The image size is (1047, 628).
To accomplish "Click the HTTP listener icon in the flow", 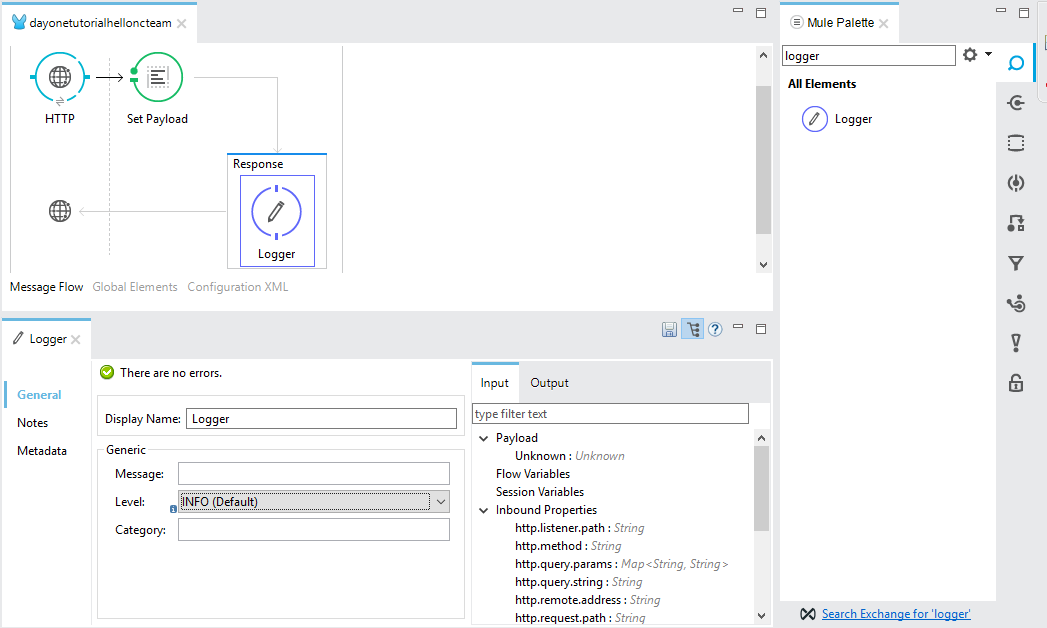I will tap(60, 76).
